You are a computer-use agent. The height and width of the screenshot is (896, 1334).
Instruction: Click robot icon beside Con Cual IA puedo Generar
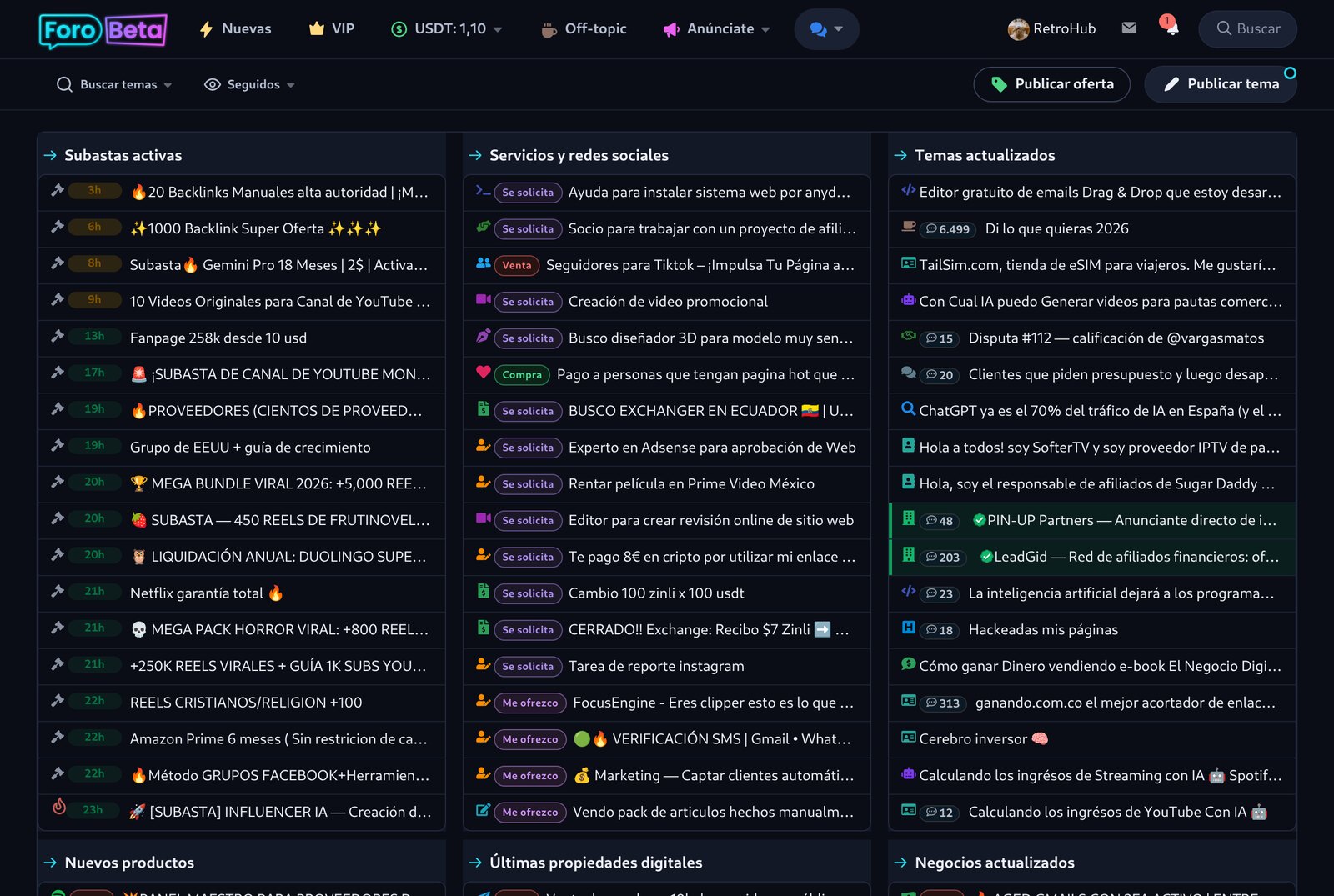pyautogui.click(x=909, y=299)
